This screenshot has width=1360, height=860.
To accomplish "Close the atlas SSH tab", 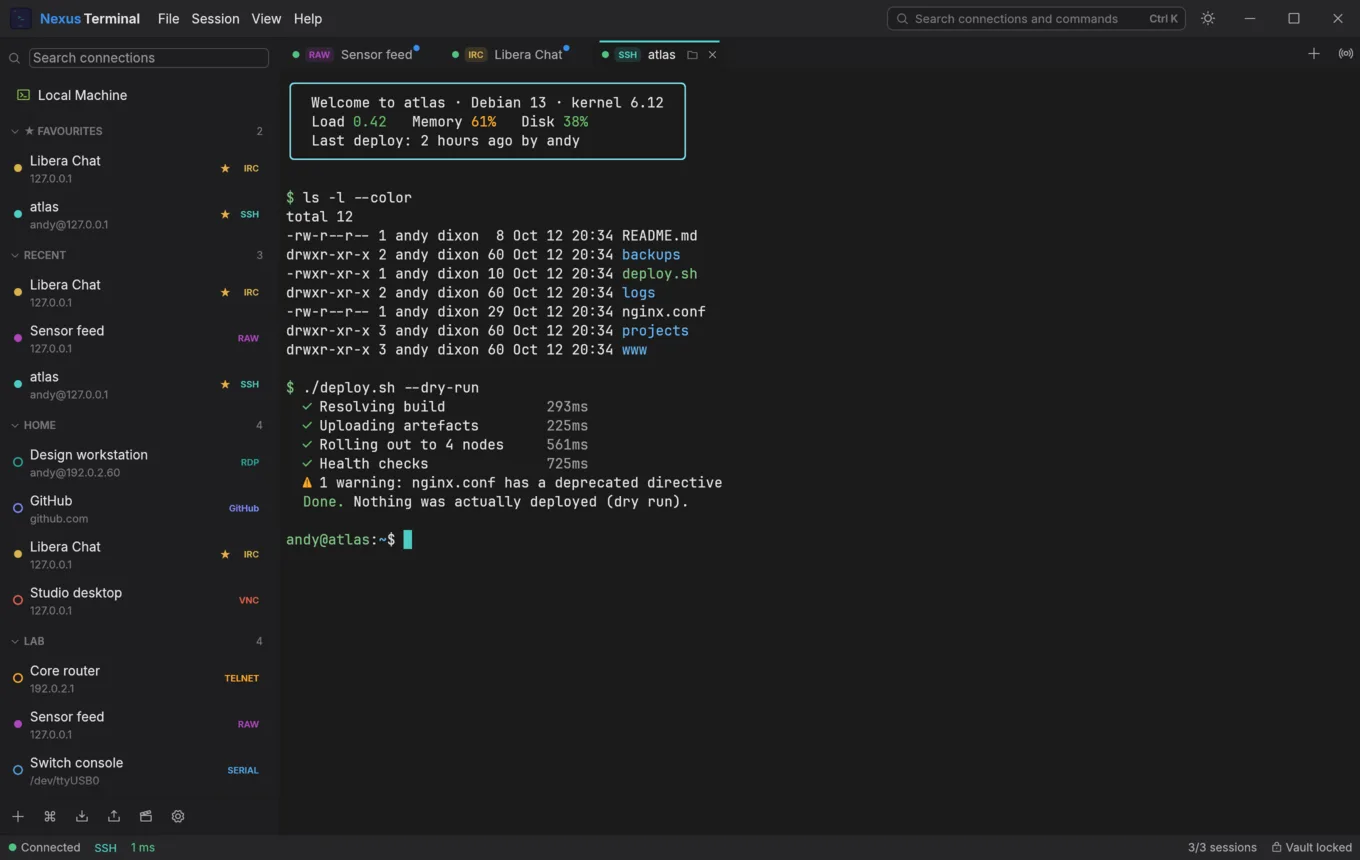I will click(x=712, y=55).
